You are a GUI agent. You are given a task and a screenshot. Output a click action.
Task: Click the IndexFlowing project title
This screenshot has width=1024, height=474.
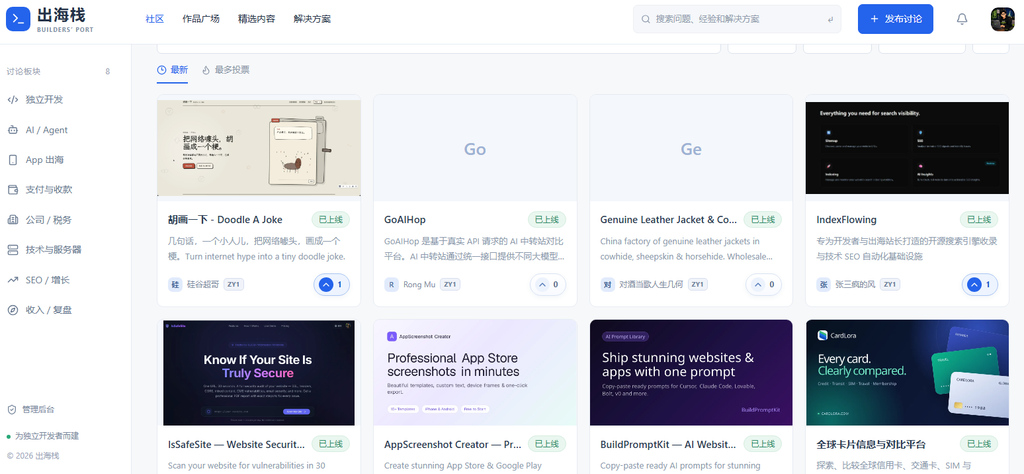(x=846, y=220)
